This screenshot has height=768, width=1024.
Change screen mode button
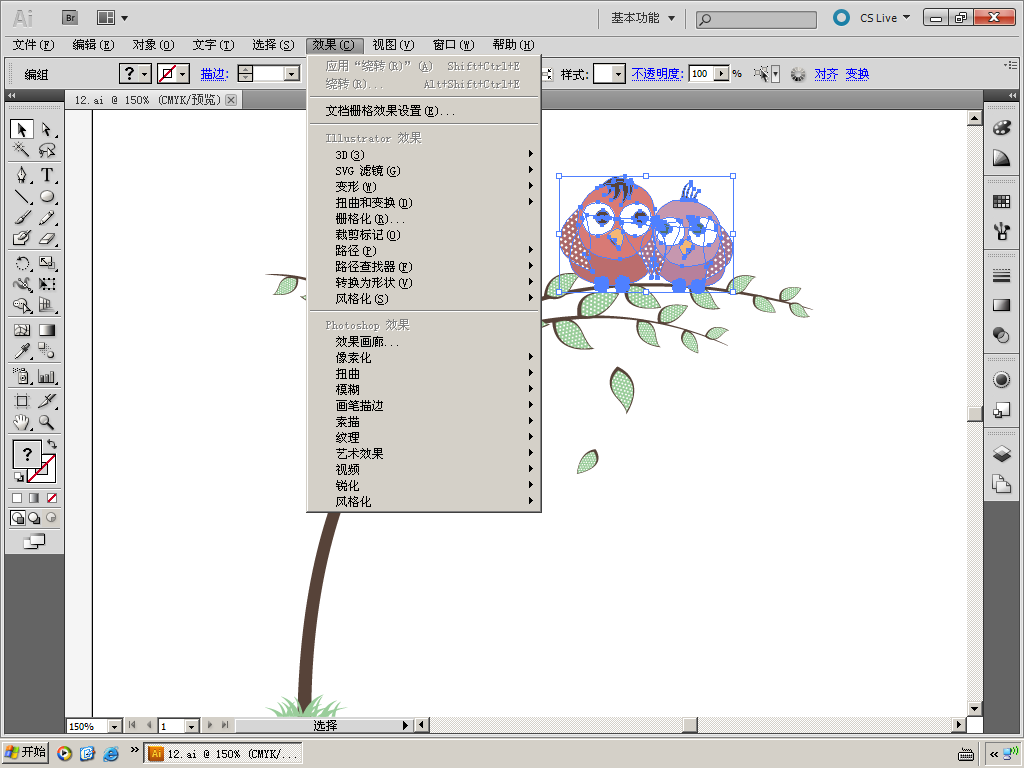point(34,541)
